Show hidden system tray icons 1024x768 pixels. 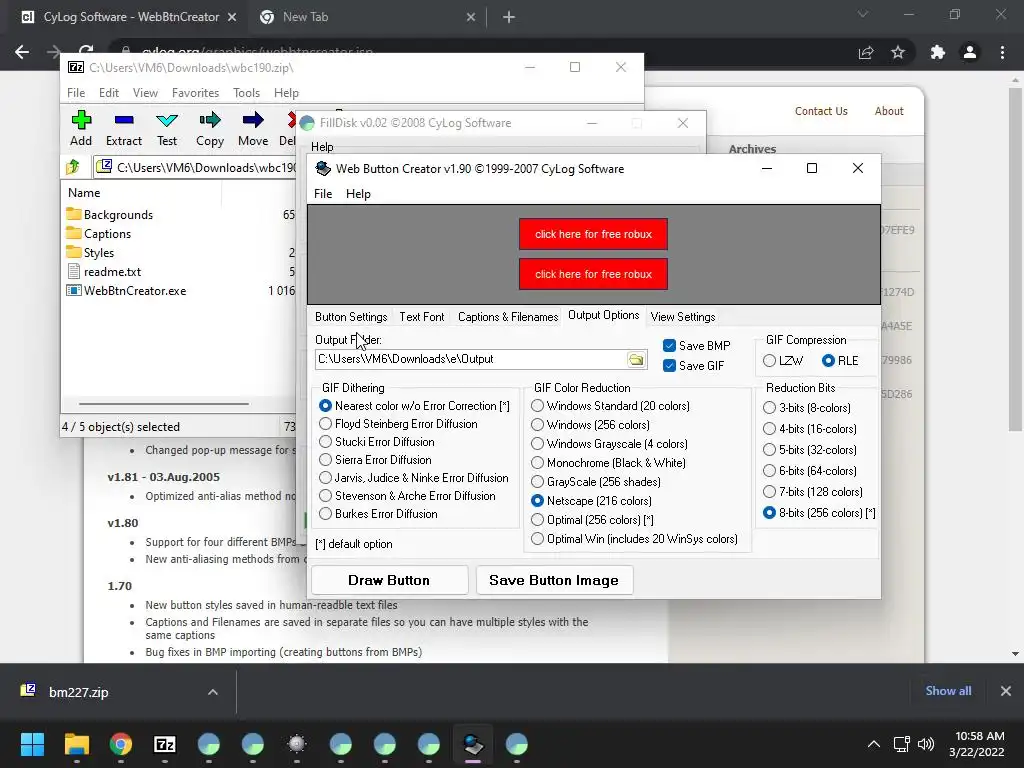point(873,744)
